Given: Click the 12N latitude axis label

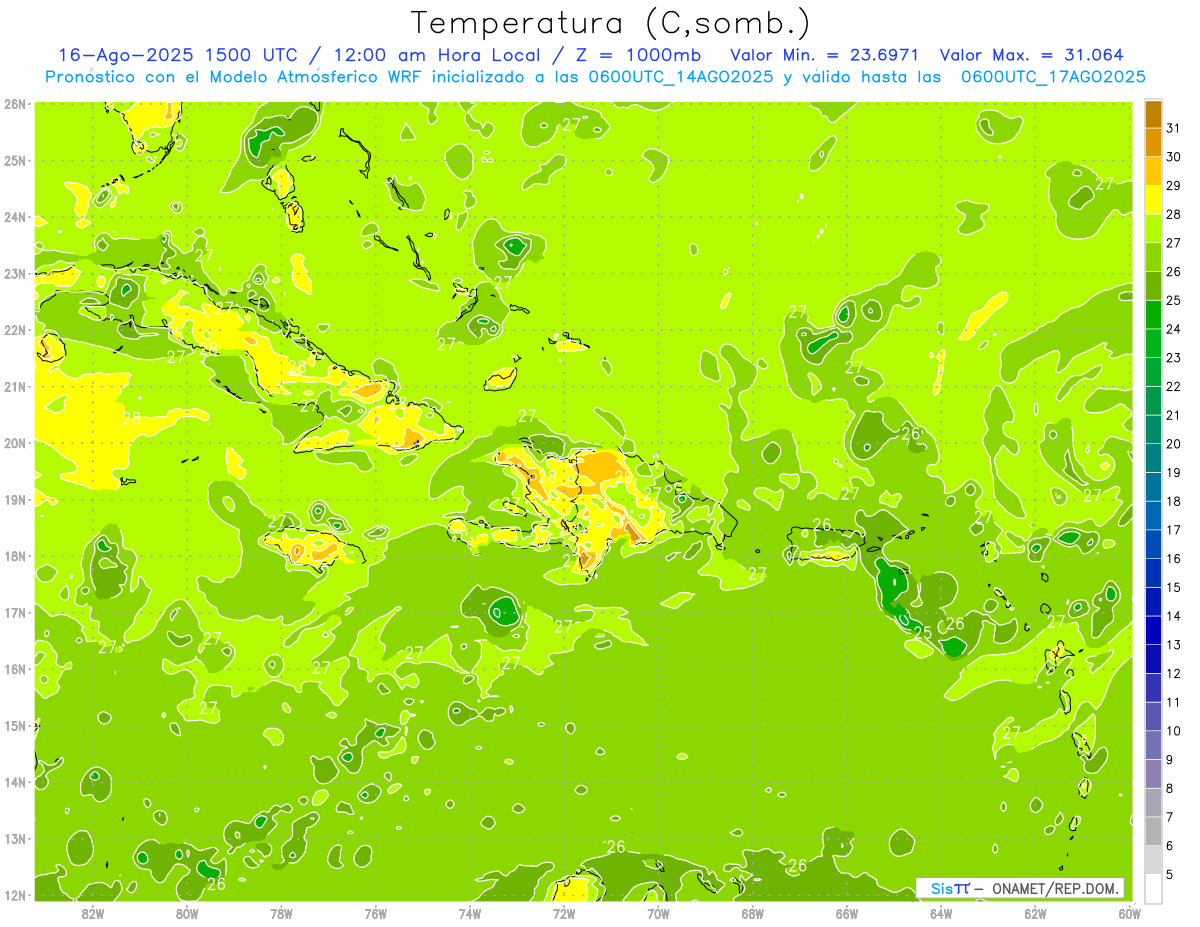Looking at the screenshot, I should tap(15, 895).
